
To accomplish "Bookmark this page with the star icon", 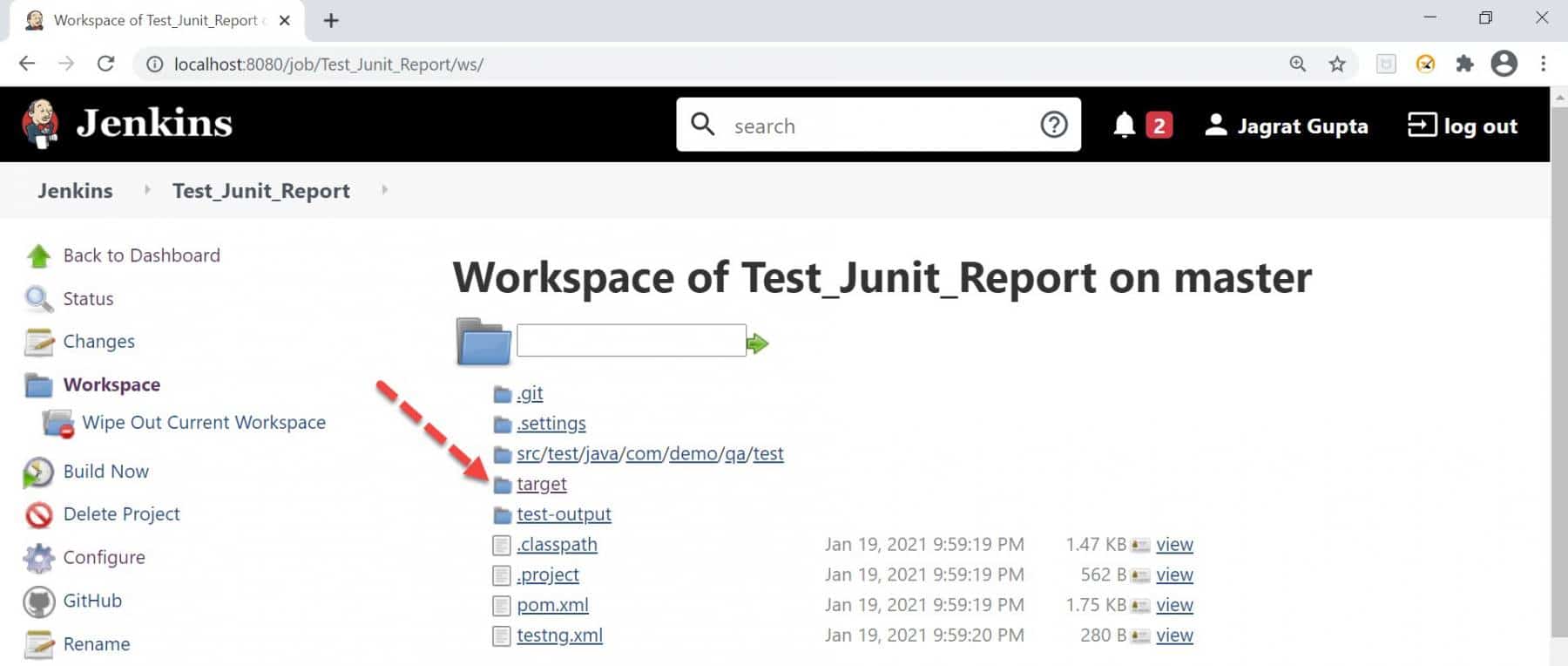I will [x=1337, y=64].
